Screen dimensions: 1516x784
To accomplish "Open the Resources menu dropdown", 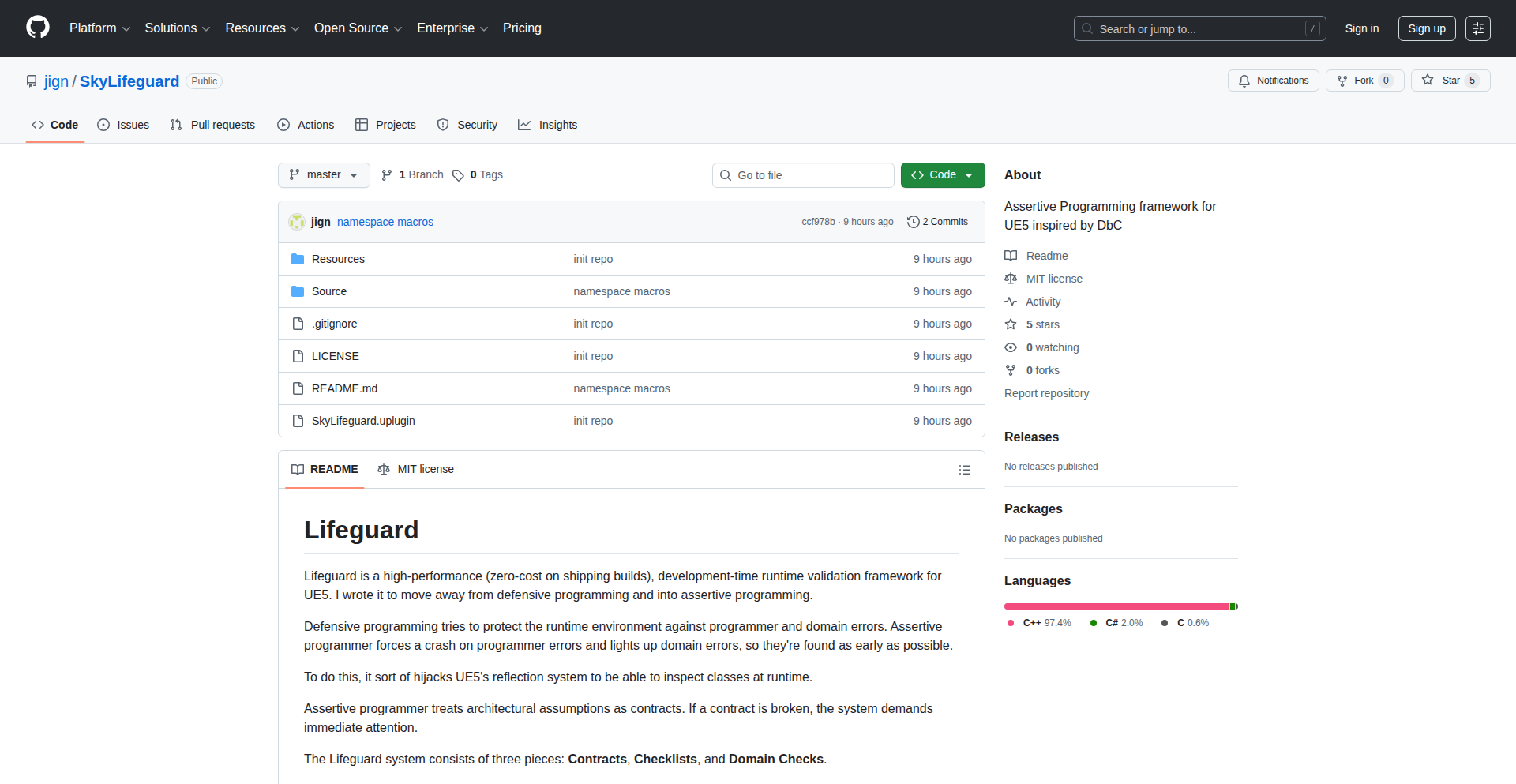I will (261, 28).
